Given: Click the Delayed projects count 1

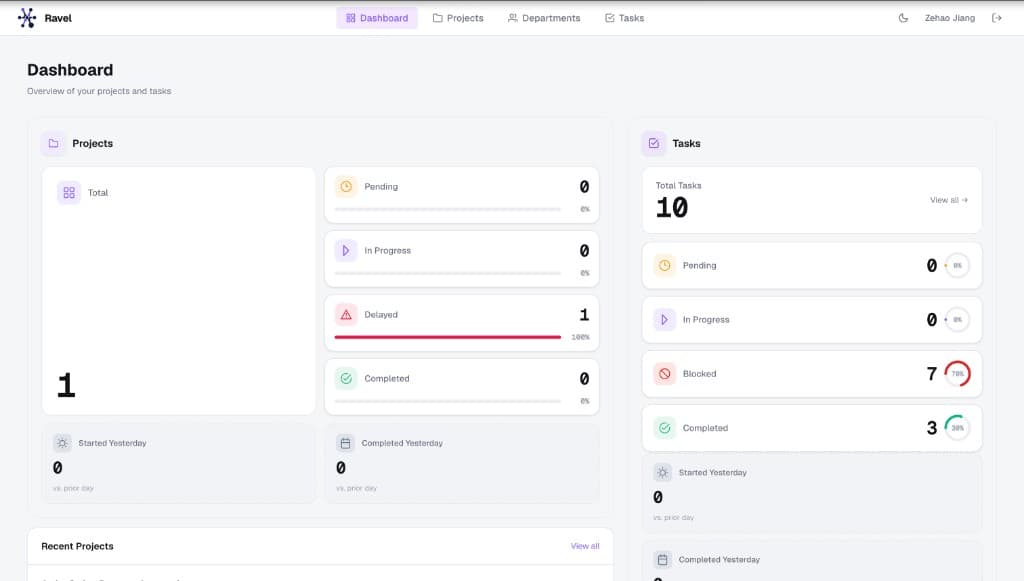Looking at the screenshot, I should [584, 315].
